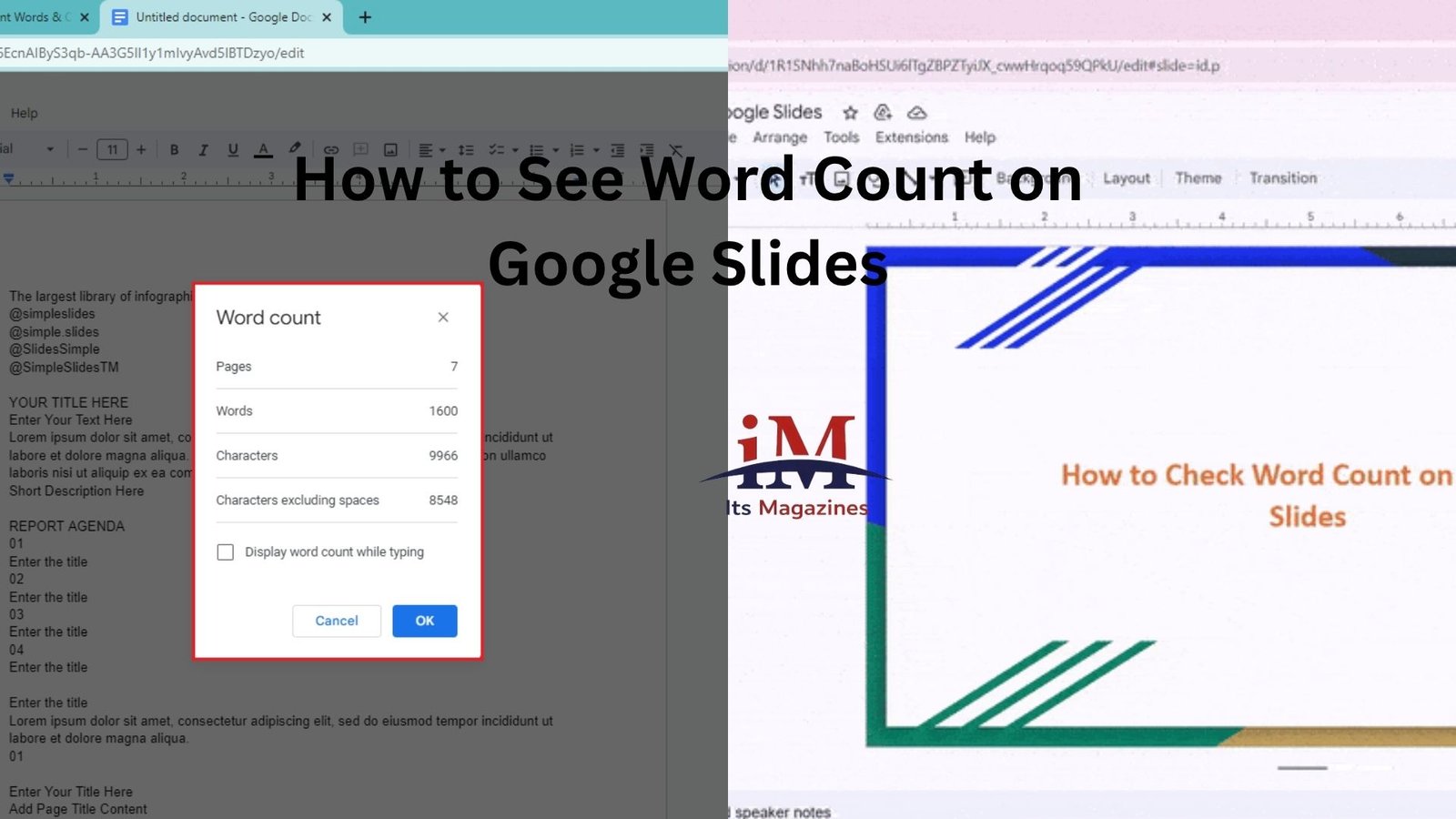Click the Slides address bar URL
The image size is (1456, 819).
974,66
